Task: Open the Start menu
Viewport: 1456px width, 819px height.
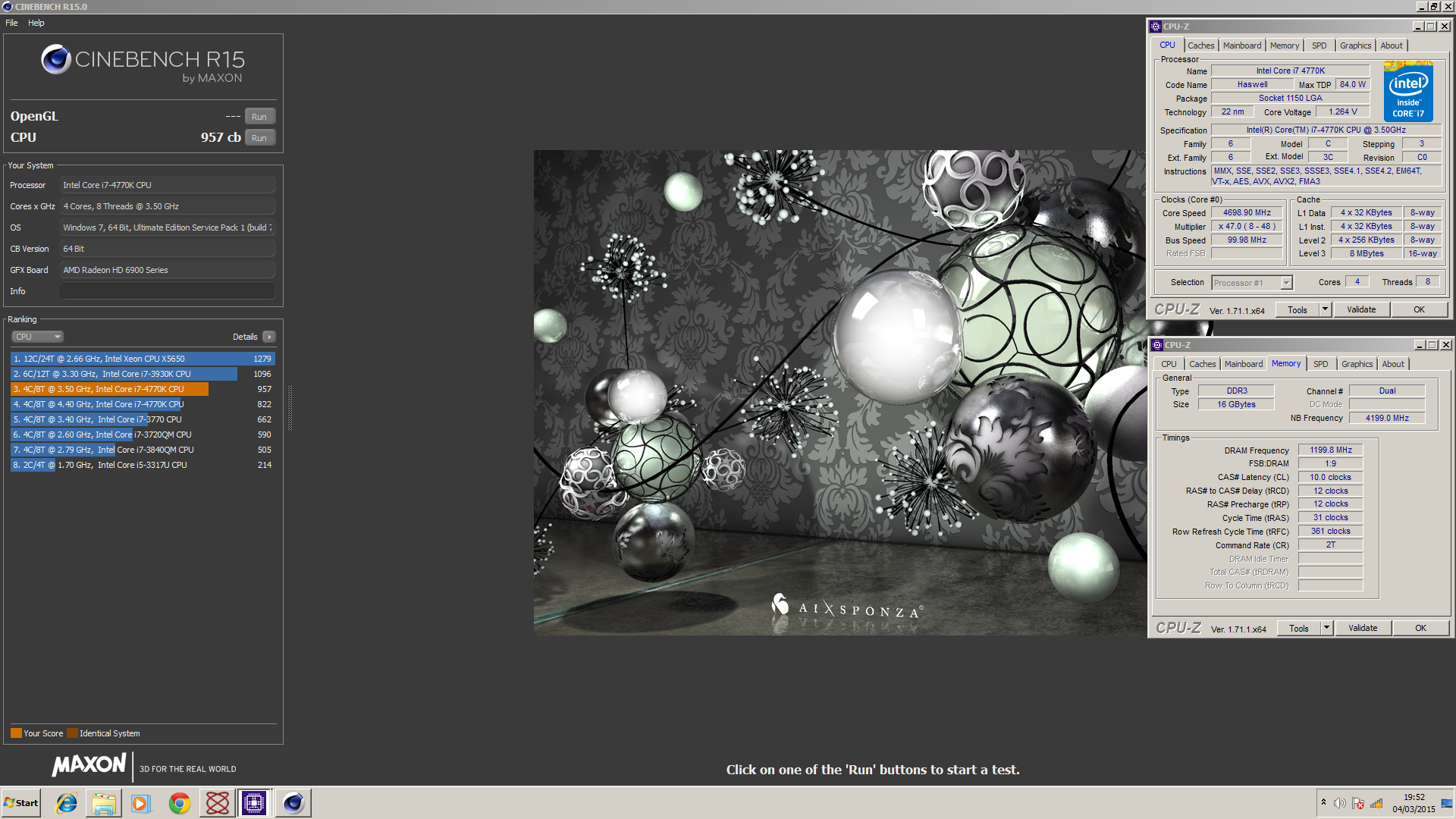Action: pos(20,803)
